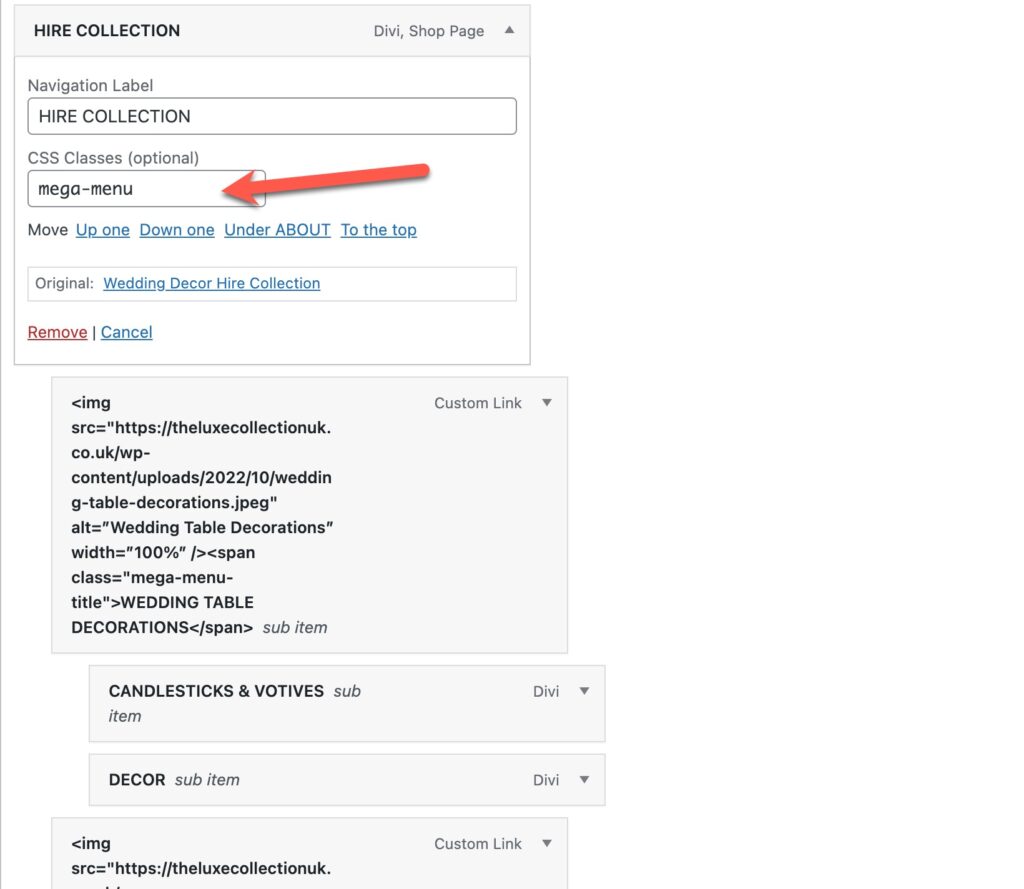
Task: Expand the CANDLESTICKS & VOTIVES item arrow
Action: tap(584, 691)
